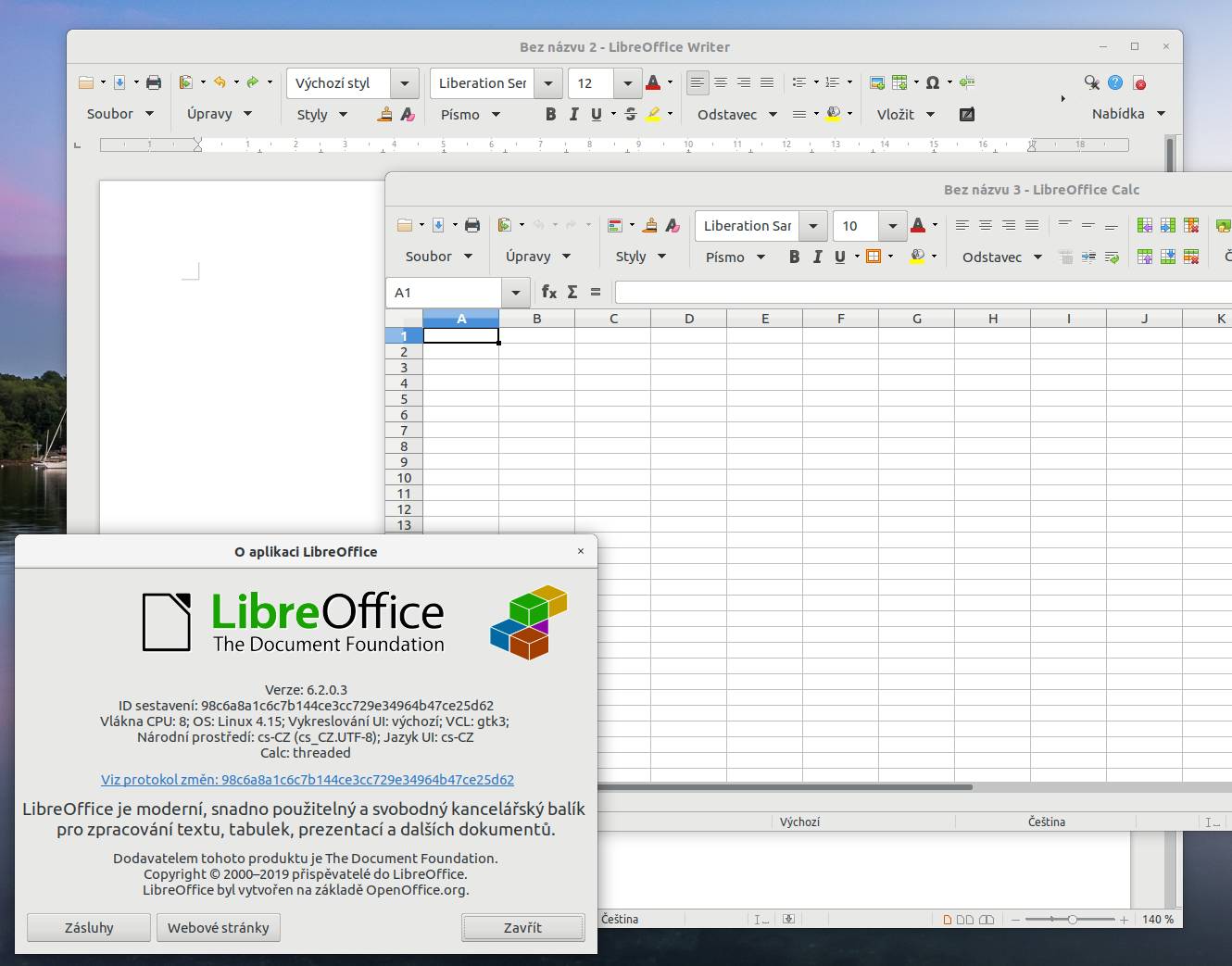Toggle Bold in Calc toolbar
The width and height of the screenshot is (1232, 966).
point(795,257)
